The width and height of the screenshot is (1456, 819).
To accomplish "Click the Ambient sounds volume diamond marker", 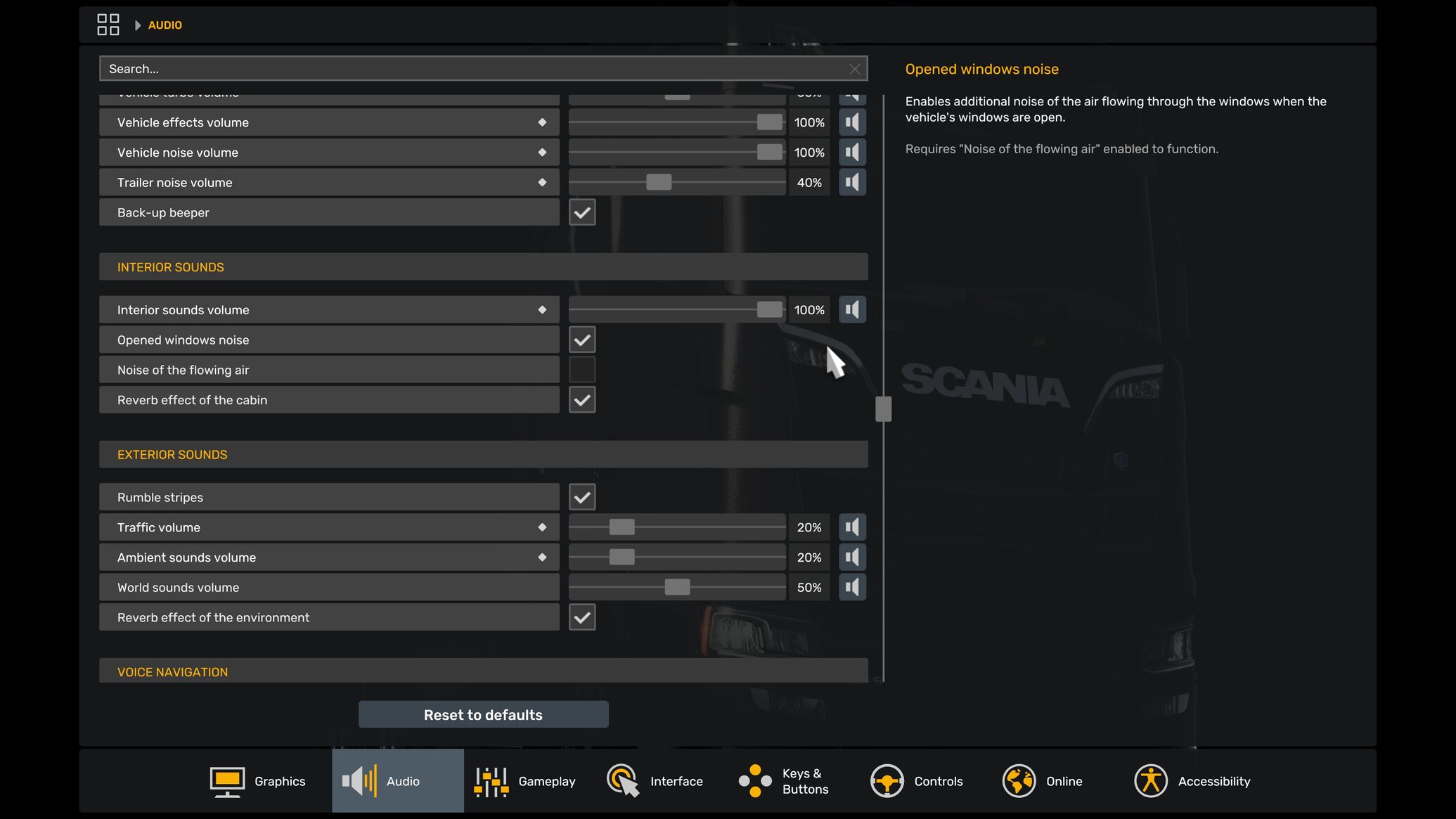I will tap(542, 557).
